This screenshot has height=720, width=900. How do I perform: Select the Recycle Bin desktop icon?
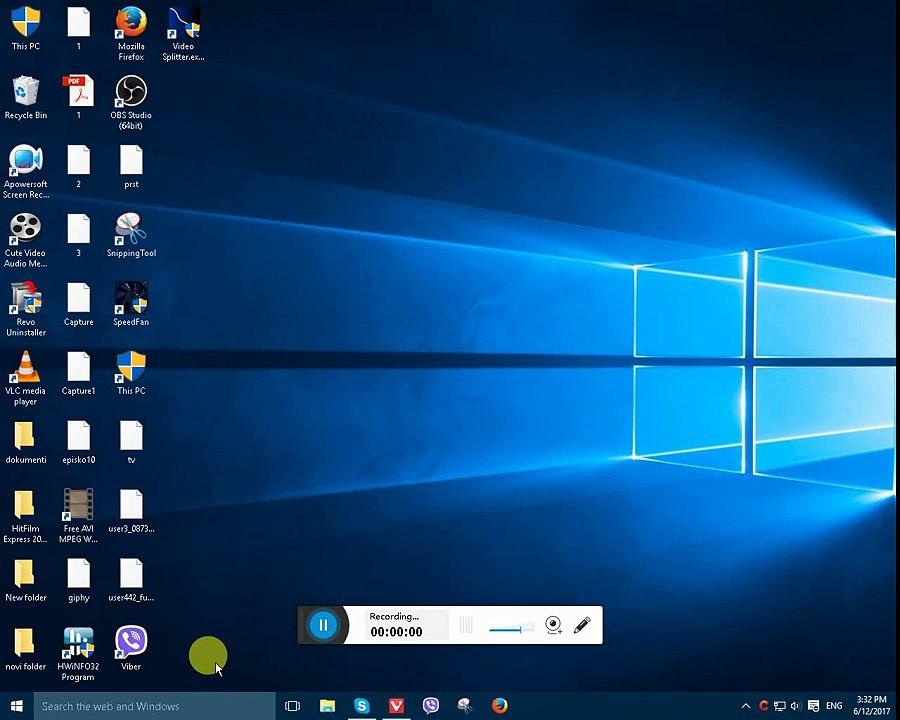pos(25,98)
